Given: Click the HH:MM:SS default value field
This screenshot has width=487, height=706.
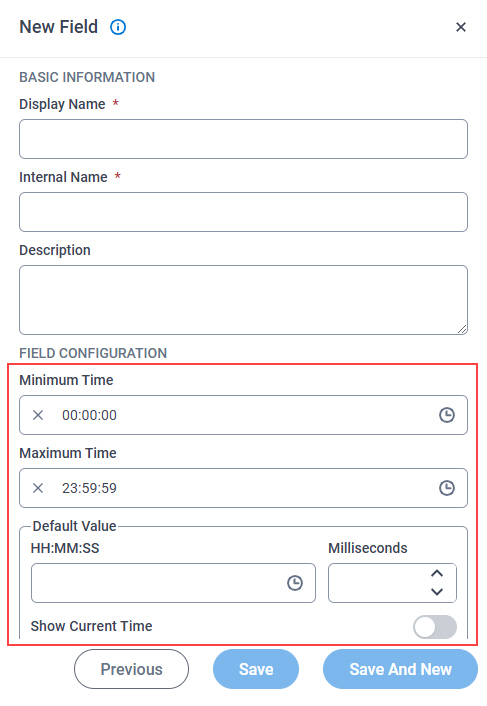Looking at the screenshot, I should 173,583.
